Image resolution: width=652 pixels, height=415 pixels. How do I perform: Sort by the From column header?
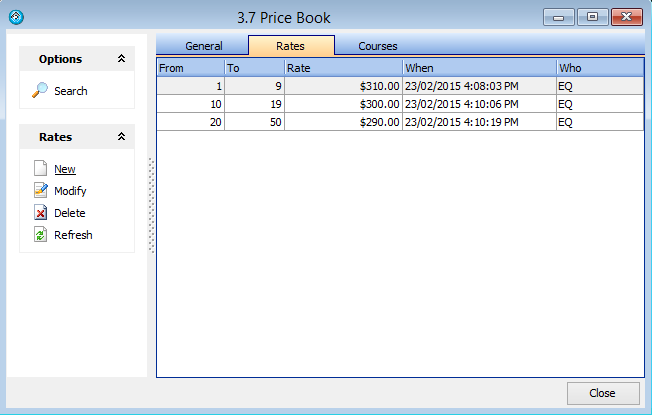(x=190, y=68)
